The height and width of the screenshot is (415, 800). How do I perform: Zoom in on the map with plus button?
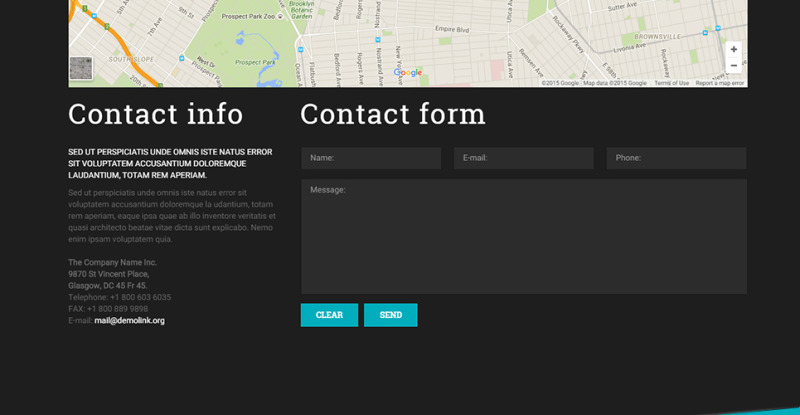[x=733, y=50]
